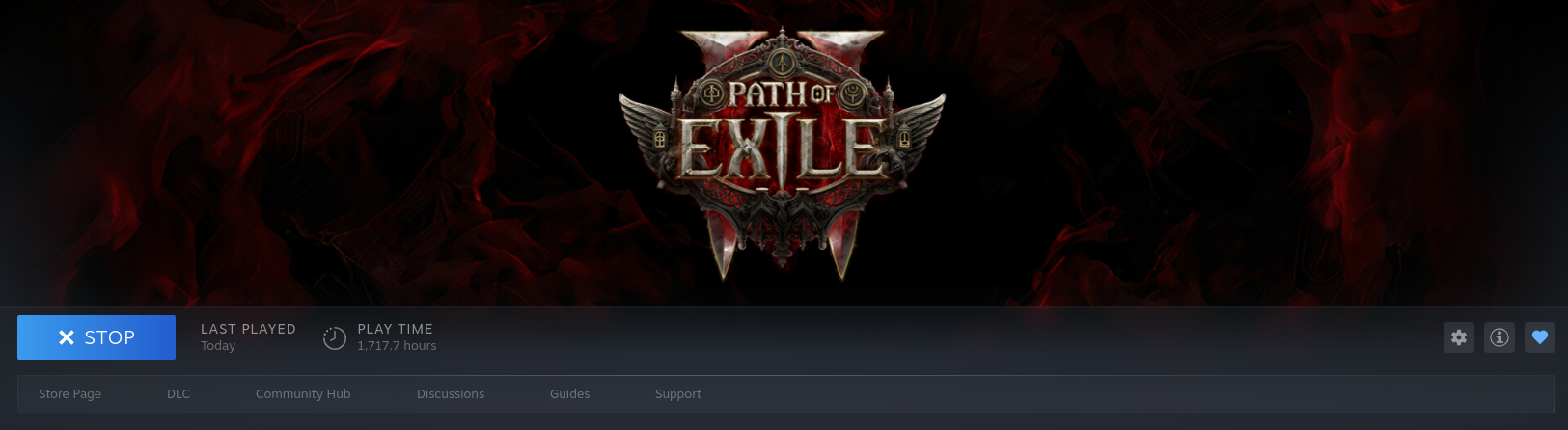The width and height of the screenshot is (1568, 430).
Task: Switch to Discussions
Action: (x=451, y=394)
